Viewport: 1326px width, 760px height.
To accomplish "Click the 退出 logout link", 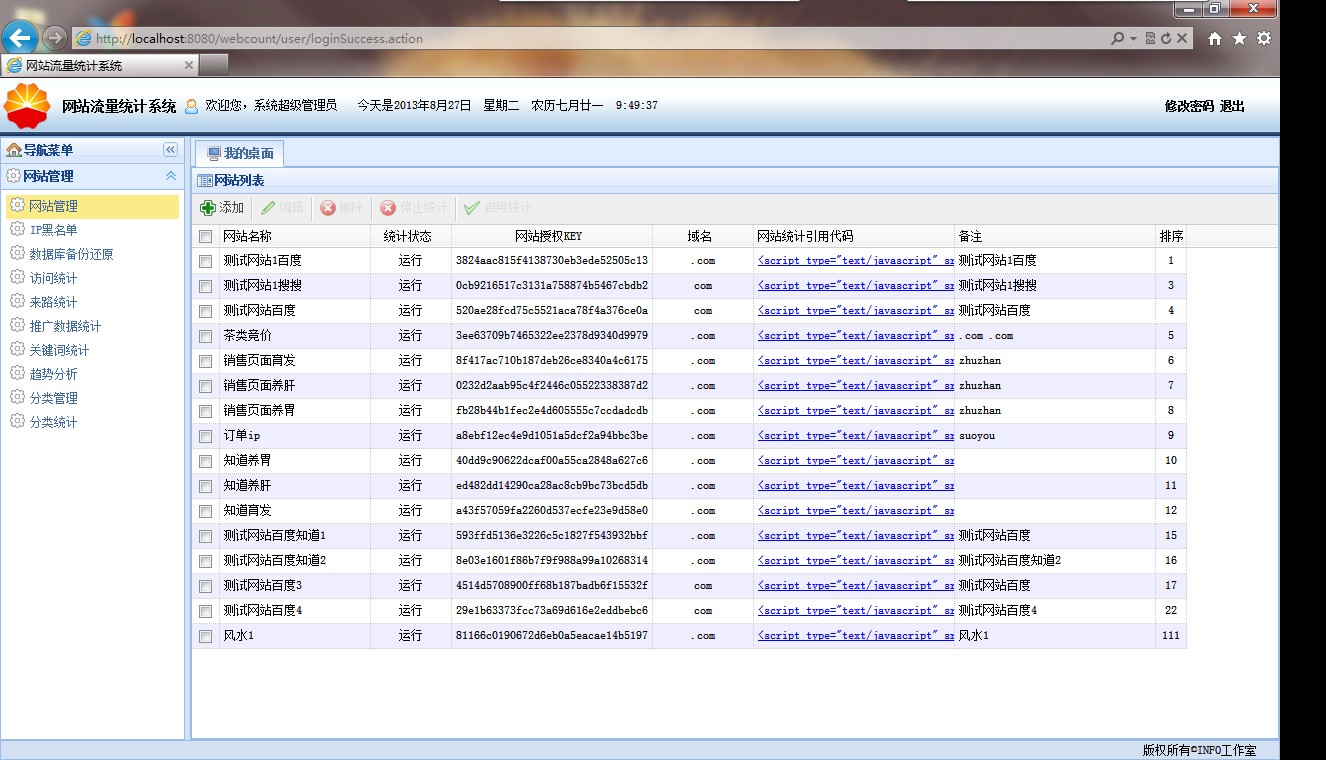I will pos(1232,106).
